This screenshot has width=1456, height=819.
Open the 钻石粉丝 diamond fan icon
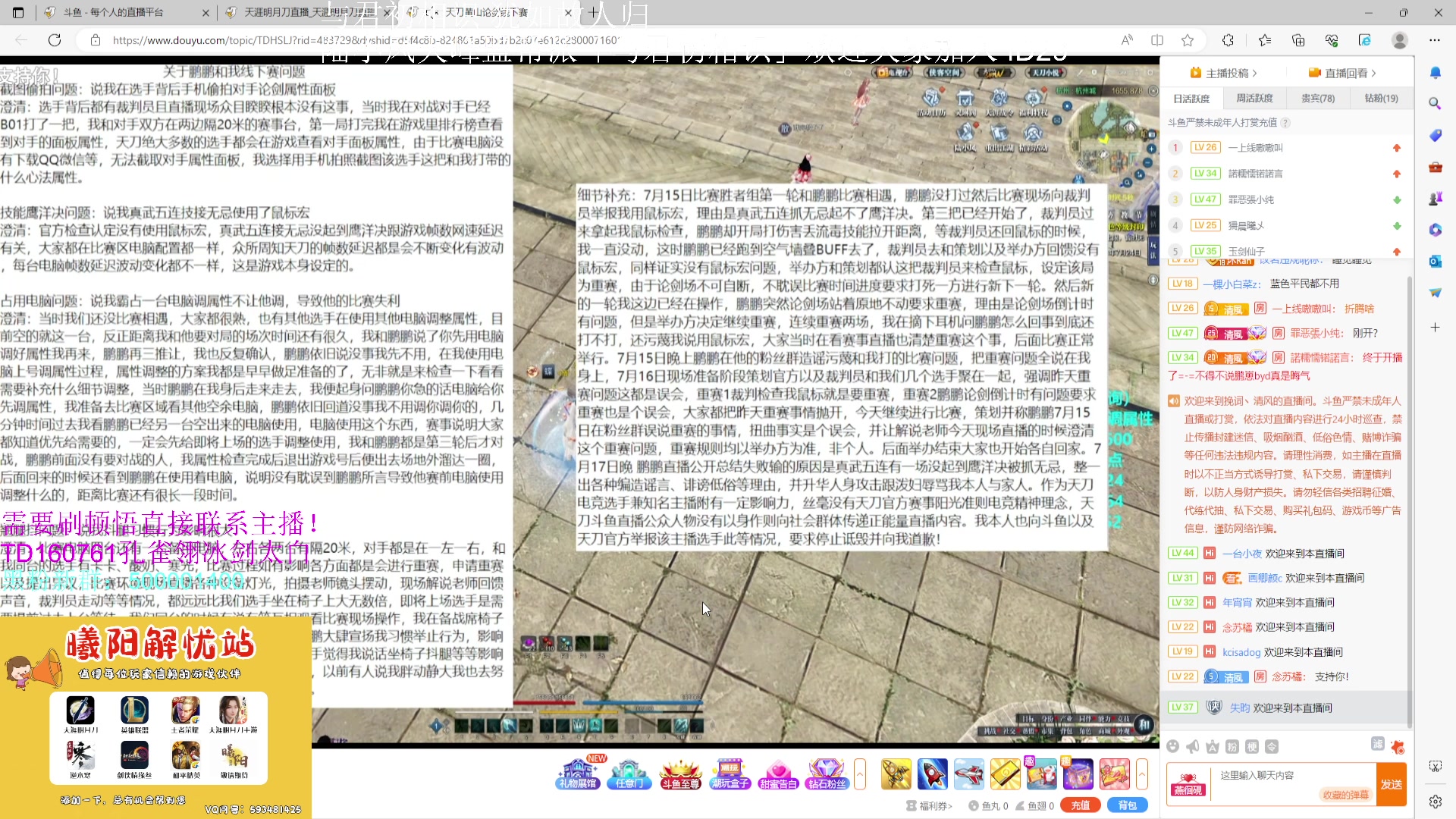(x=827, y=773)
